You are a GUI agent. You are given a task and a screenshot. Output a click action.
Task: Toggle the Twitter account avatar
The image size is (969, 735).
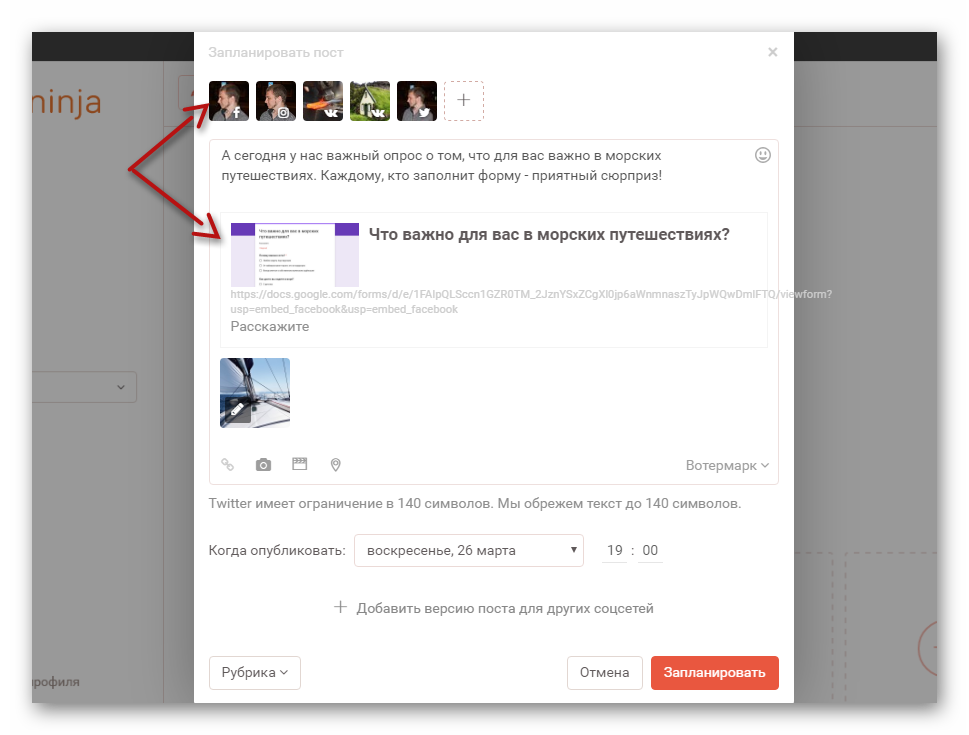(x=417, y=101)
